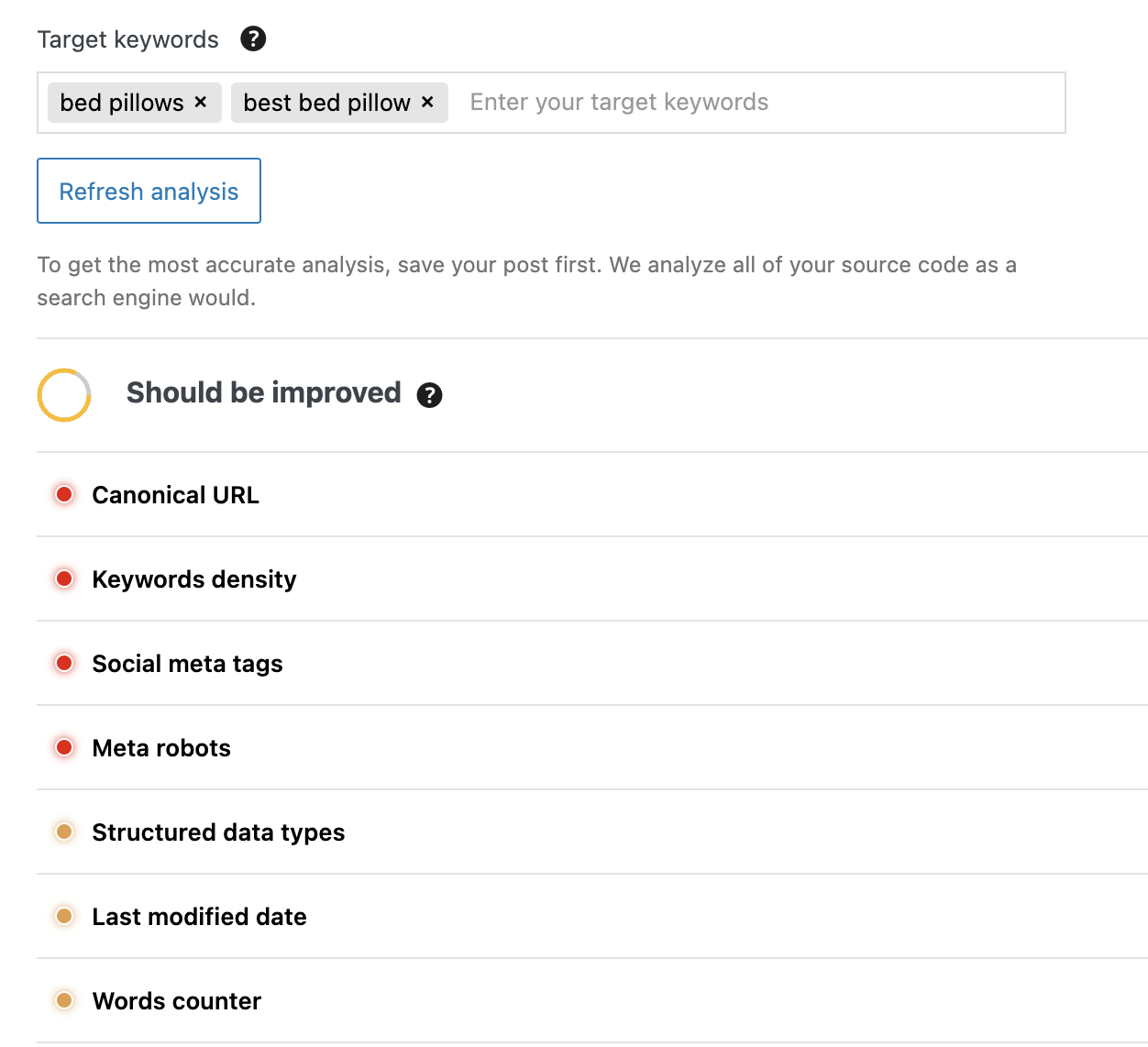
Task: Expand the Words counter section
Action: [x=592, y=1001]
